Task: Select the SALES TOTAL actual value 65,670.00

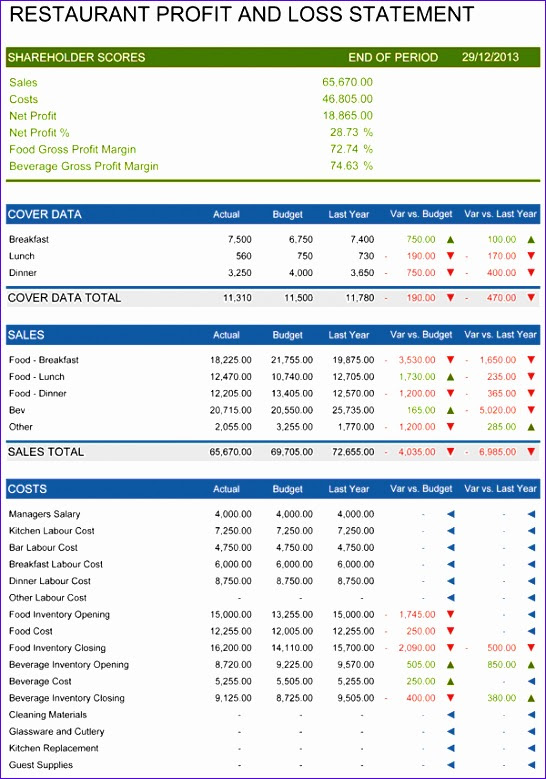Action: click(231, 452)
